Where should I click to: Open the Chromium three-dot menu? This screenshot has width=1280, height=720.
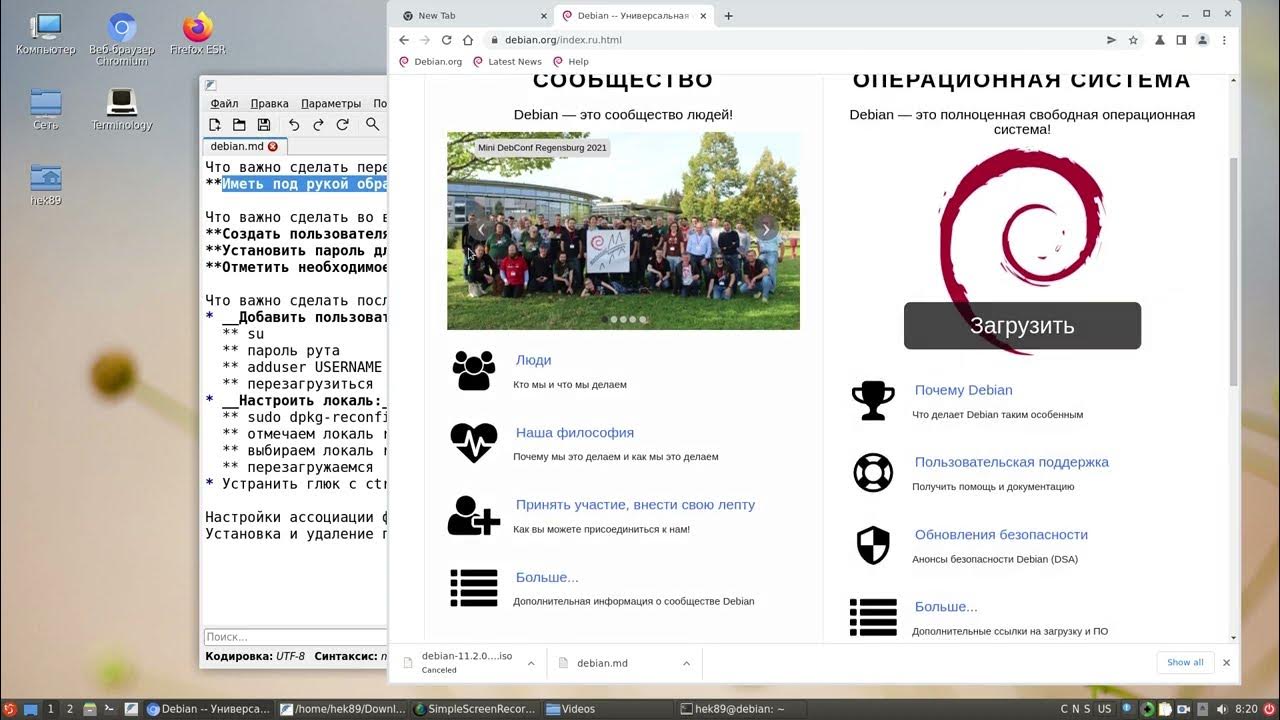point(1224,40)
